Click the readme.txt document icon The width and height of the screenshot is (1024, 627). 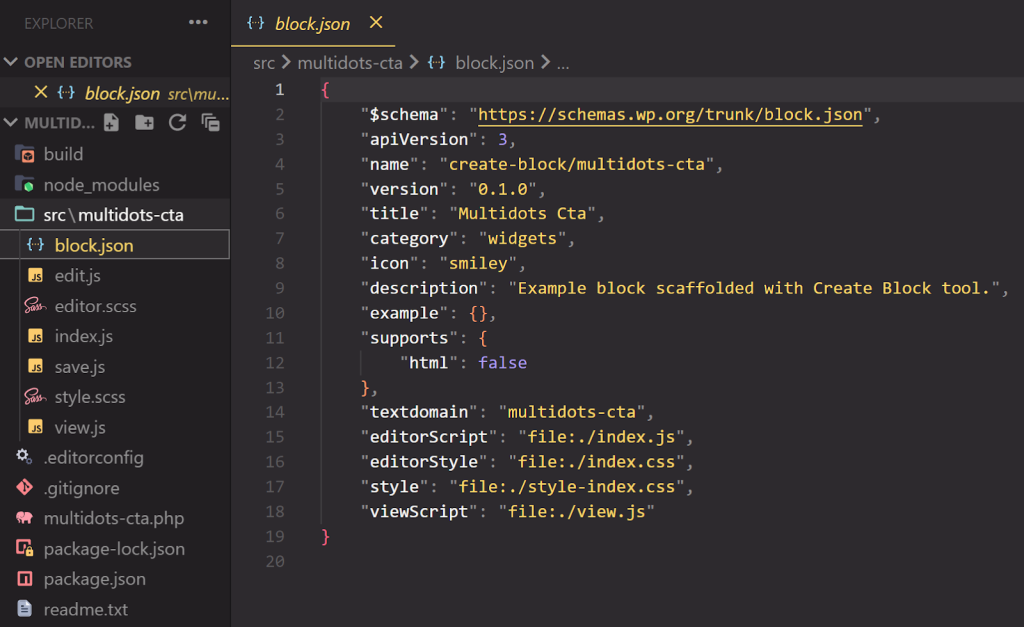coord(24,609)
